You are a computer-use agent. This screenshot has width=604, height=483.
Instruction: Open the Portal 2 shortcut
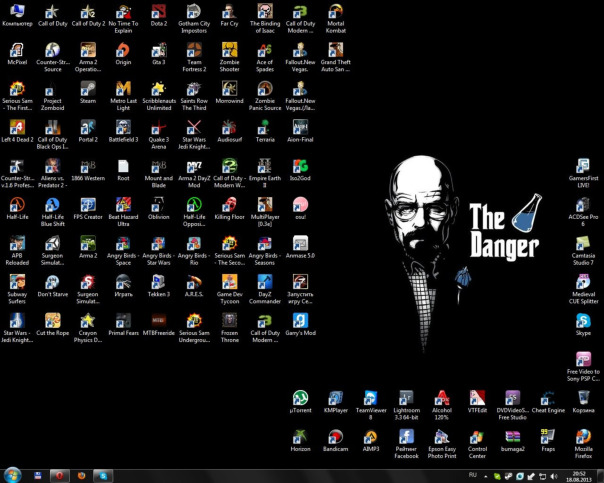[88, 131]
